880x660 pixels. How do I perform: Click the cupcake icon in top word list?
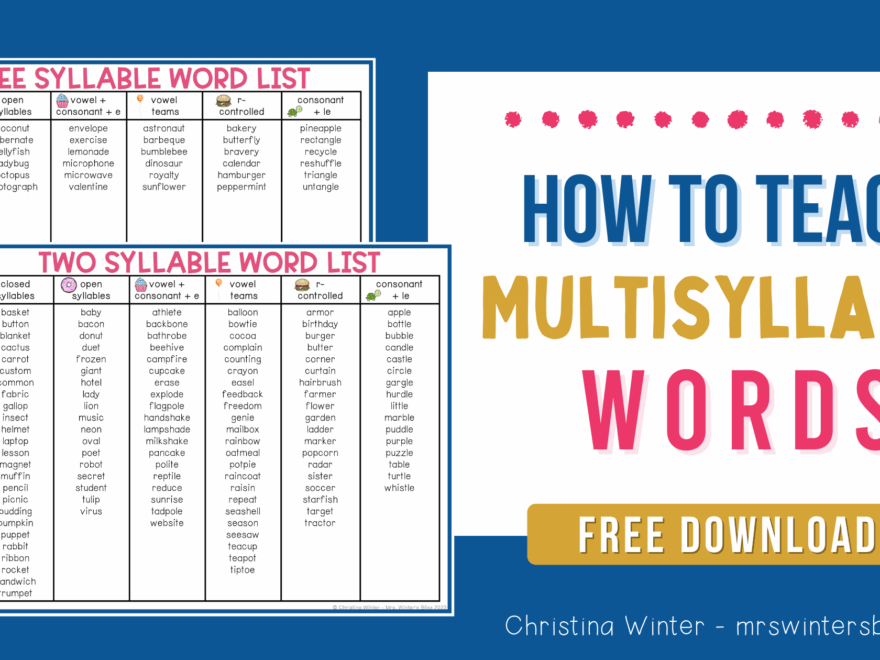point(62,101)
